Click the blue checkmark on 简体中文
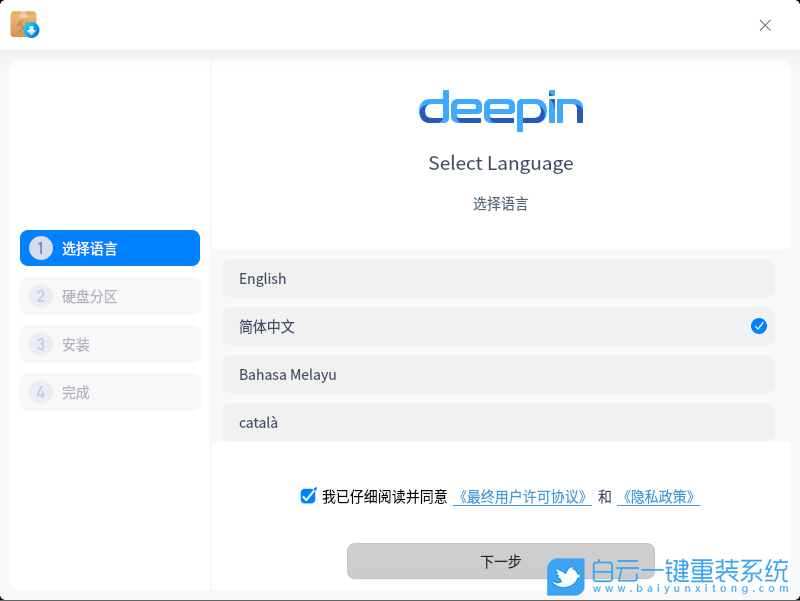Screen dimensions: 800x601 758,326
